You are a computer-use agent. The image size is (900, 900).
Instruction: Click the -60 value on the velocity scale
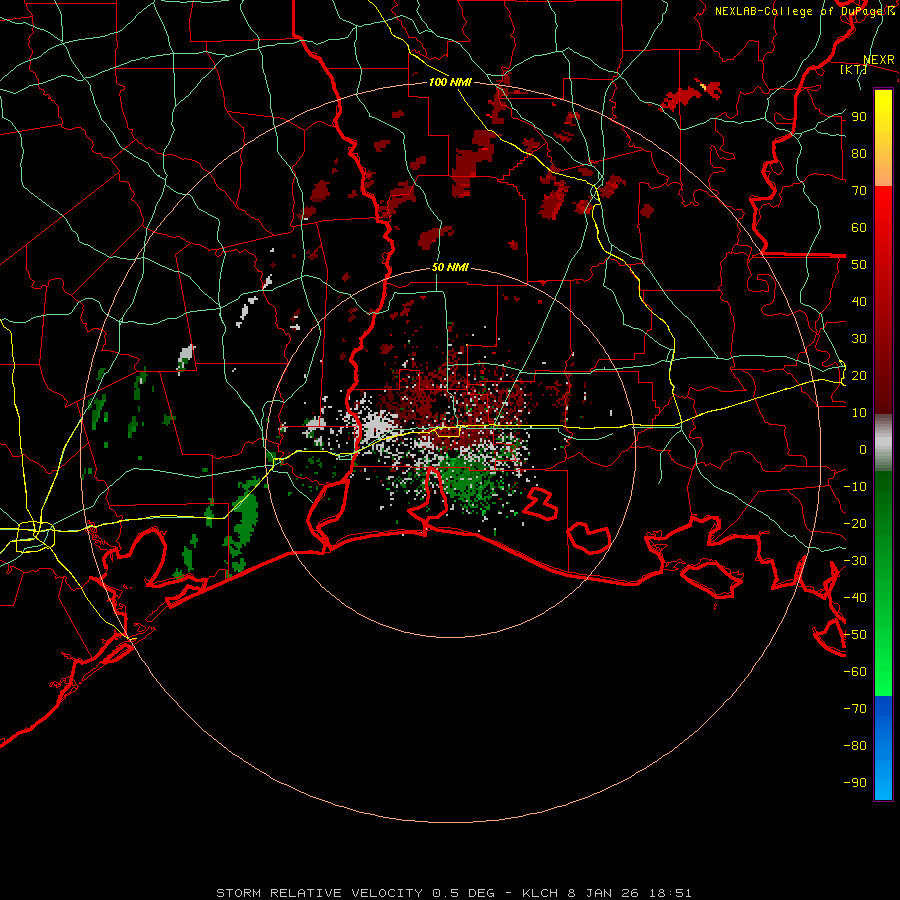coord(855,672)
